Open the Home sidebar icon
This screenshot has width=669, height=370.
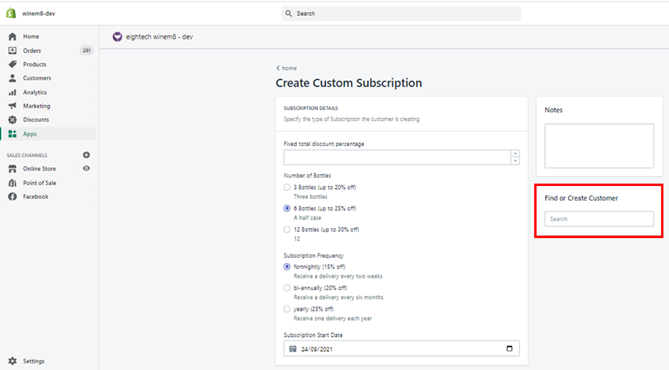12,37
